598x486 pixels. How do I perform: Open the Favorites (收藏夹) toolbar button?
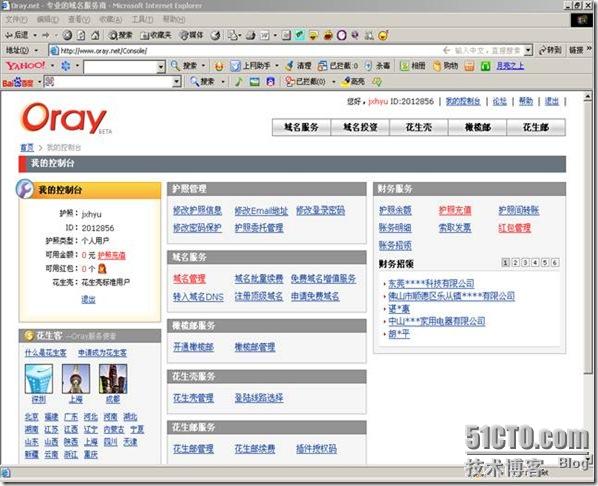coord(156,35)
